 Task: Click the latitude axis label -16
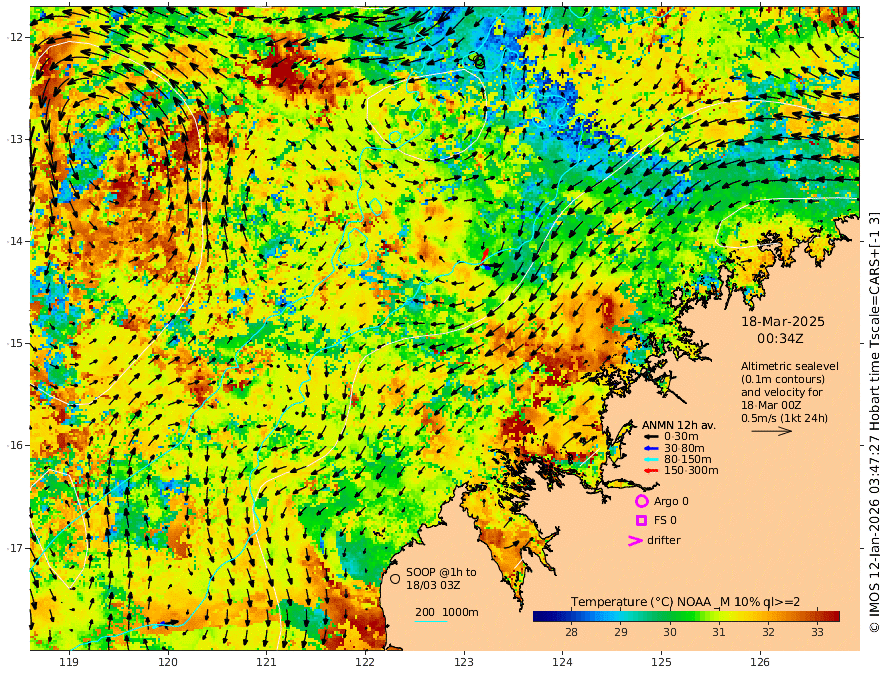click(15, 445)
